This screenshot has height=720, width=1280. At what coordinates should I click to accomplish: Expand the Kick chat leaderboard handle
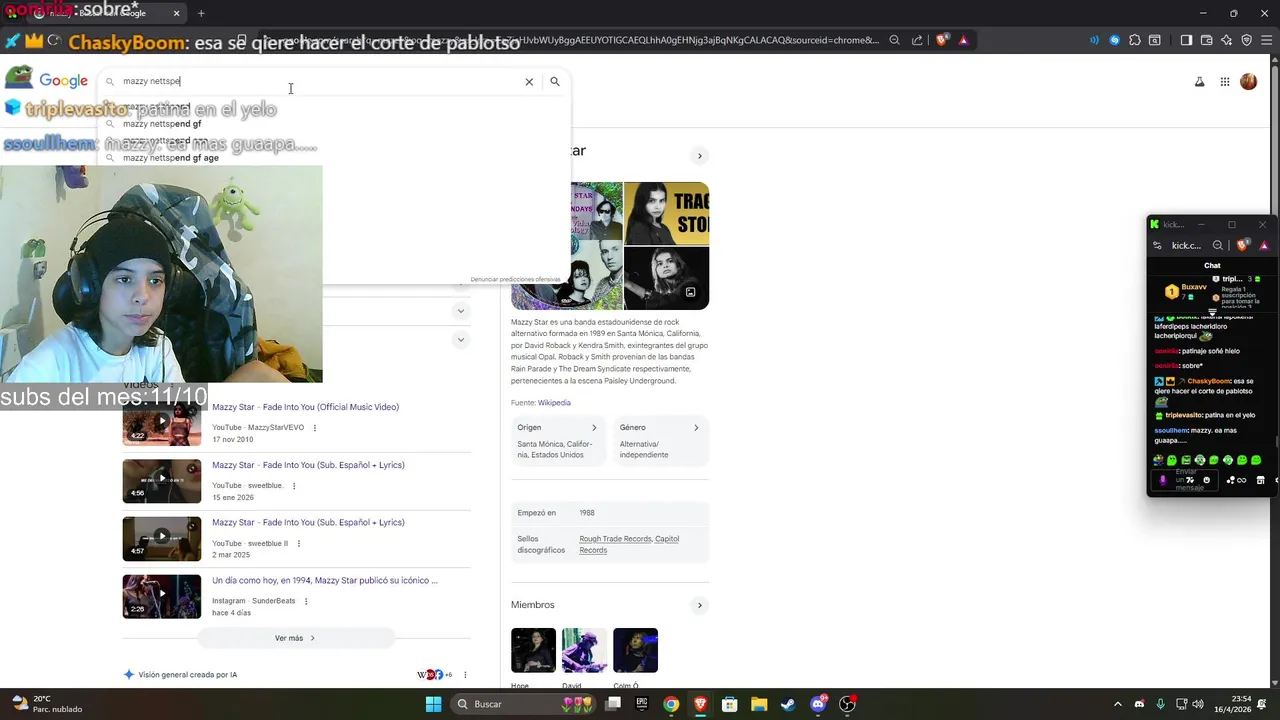click(1212, 312)
